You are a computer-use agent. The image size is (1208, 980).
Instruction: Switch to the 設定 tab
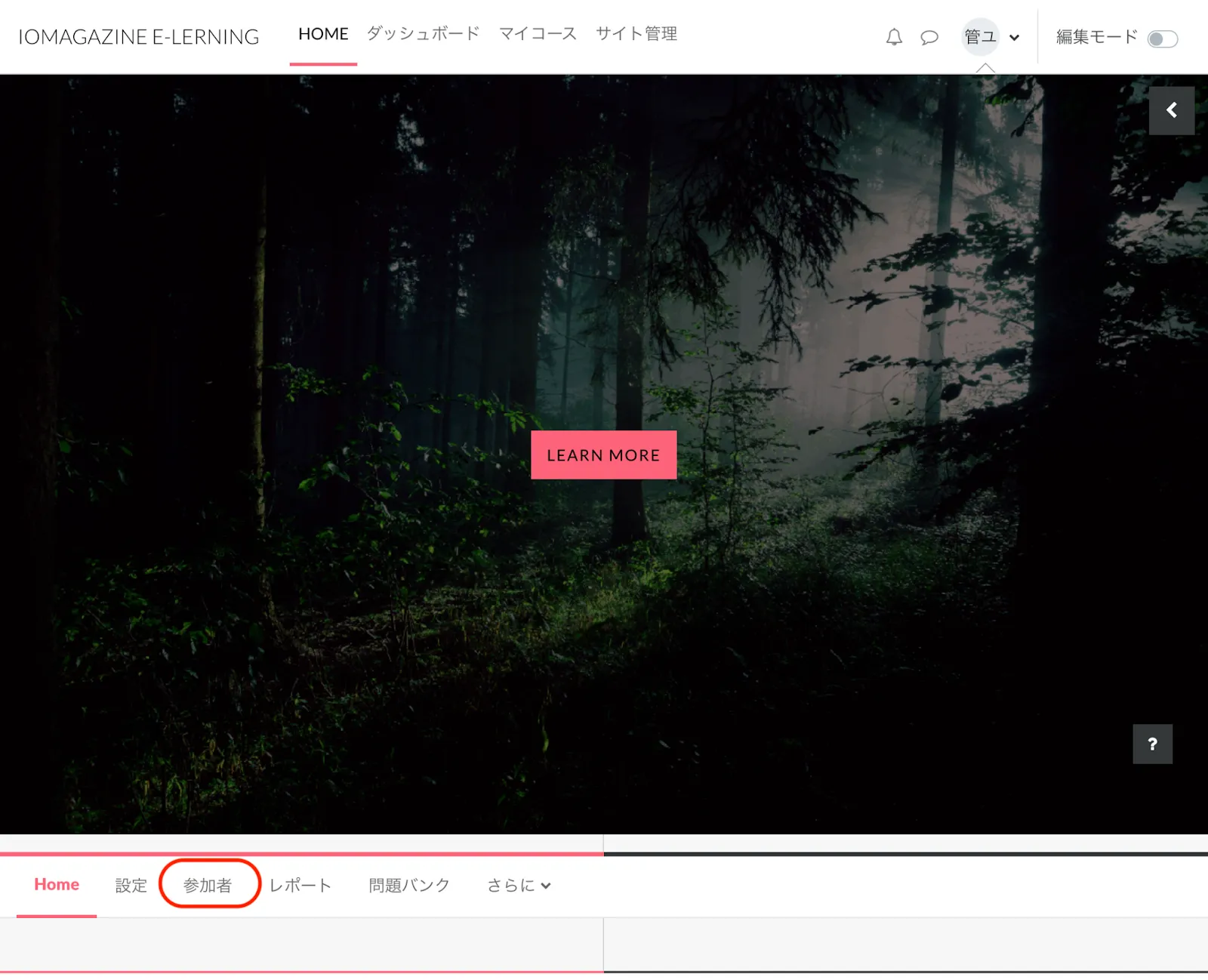pyautogui.click(x=131, y=886)
